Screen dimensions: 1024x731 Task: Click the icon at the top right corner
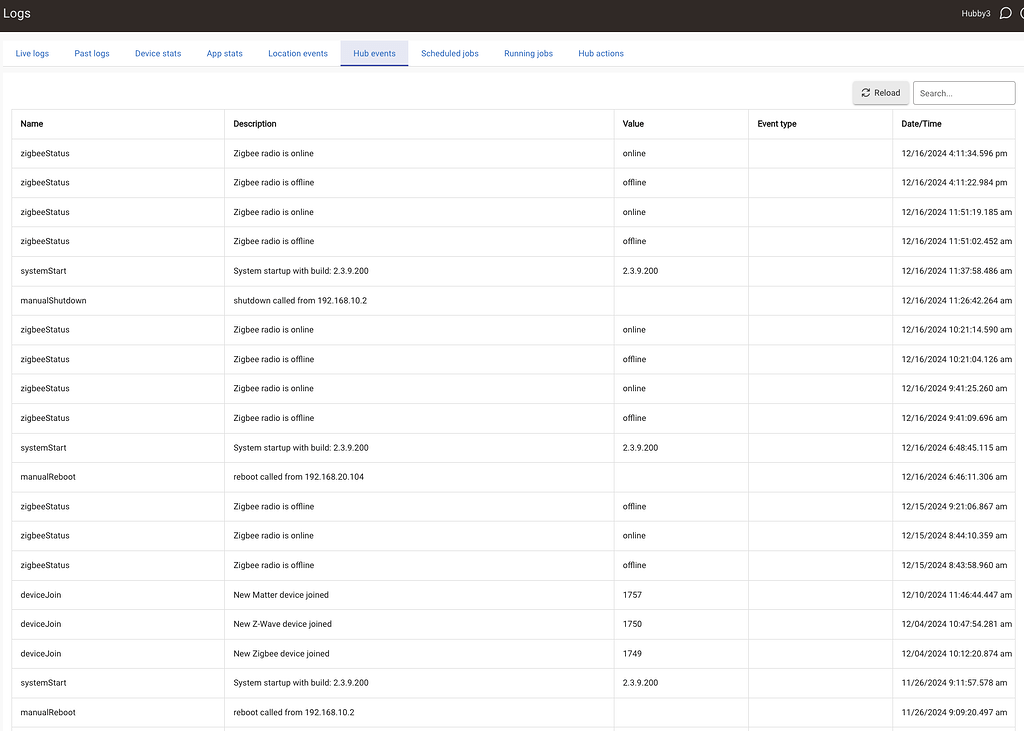pyautogui.click(x=1021, y=13)
